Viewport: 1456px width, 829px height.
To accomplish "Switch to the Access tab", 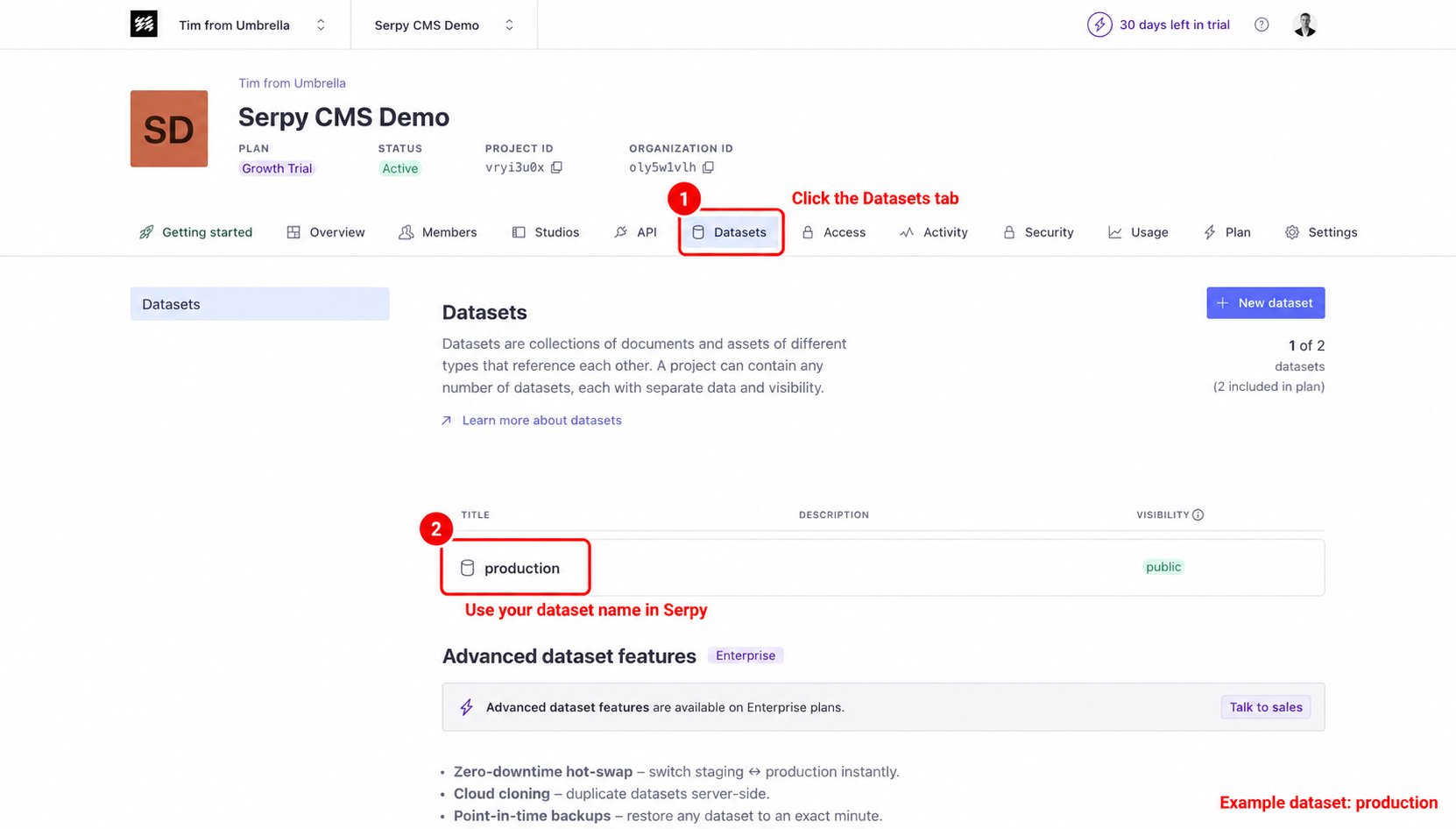I will [x=834, y=232].
